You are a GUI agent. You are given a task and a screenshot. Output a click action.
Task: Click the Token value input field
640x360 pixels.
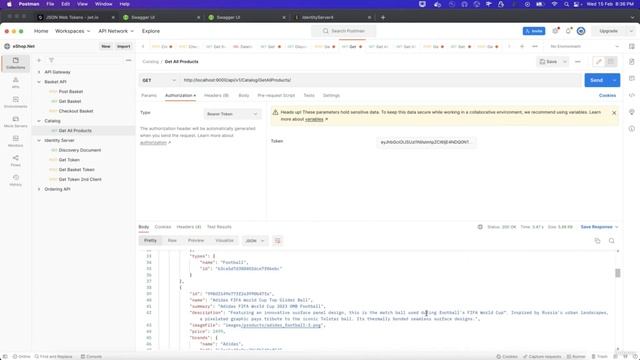tap(426, 142)
